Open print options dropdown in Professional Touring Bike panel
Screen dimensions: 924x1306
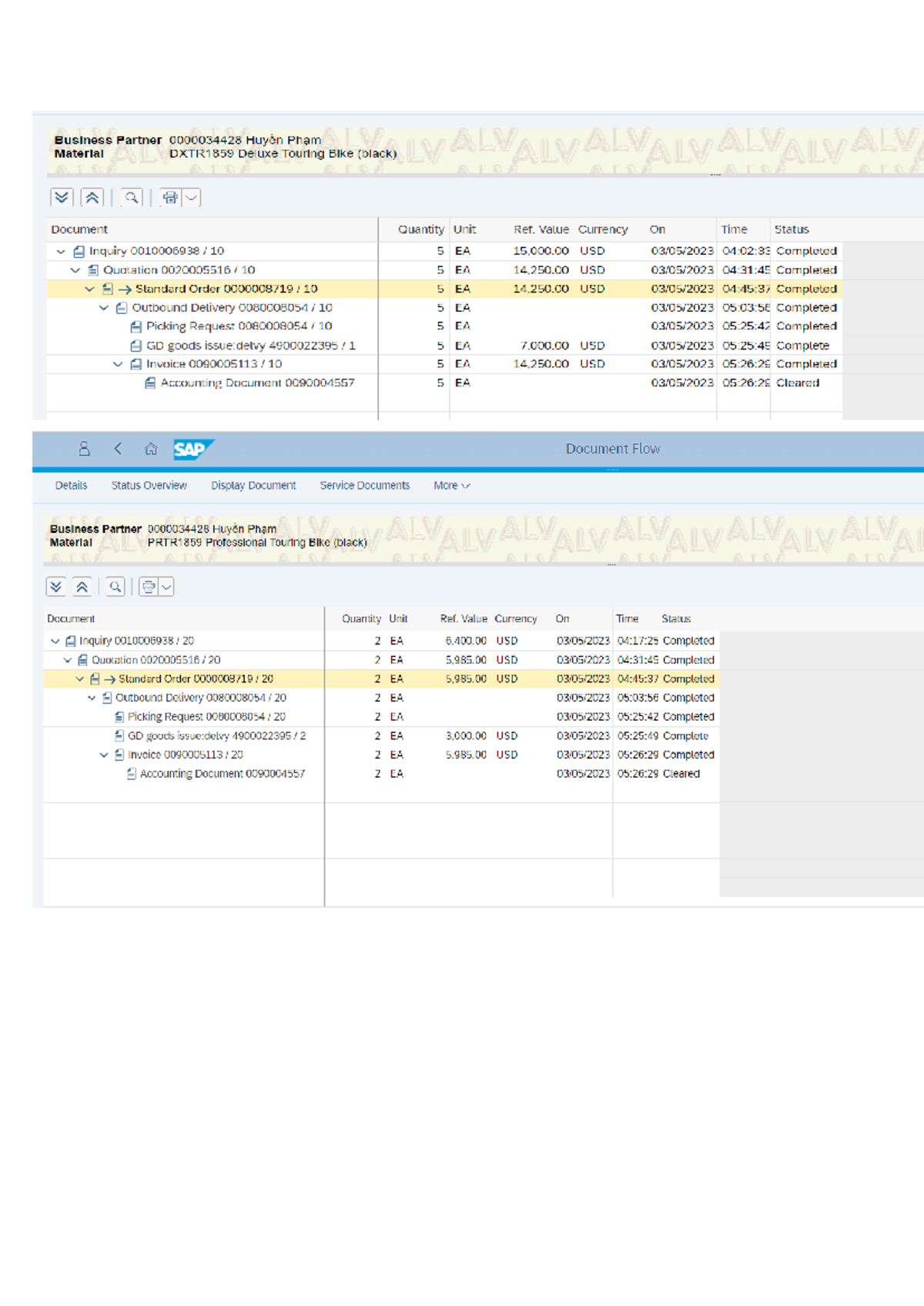coord(166,587)
